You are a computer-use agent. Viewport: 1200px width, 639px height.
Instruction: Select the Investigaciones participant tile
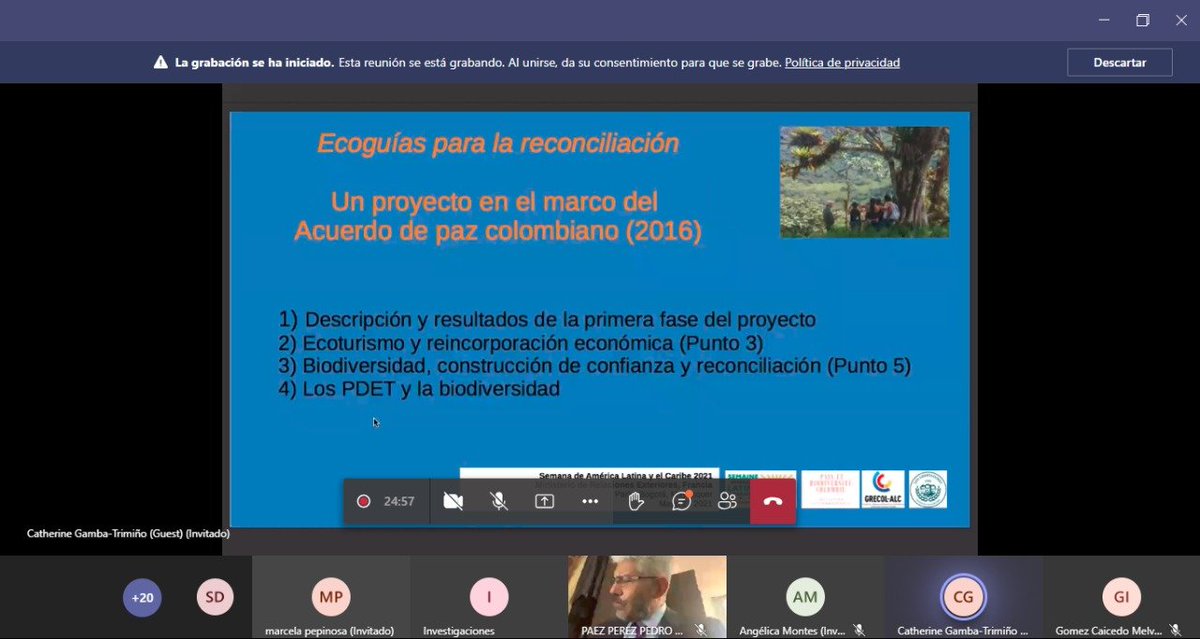489,597
